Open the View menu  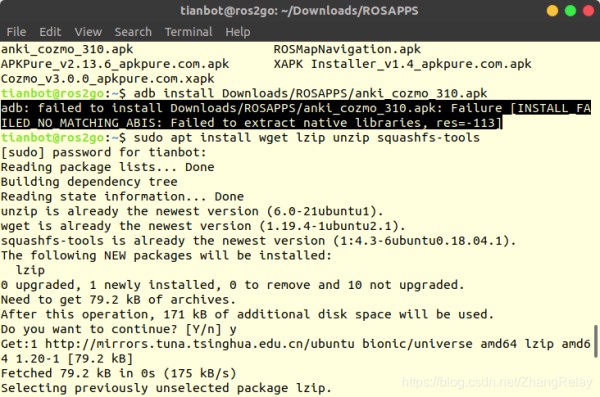tap(88, 32)
